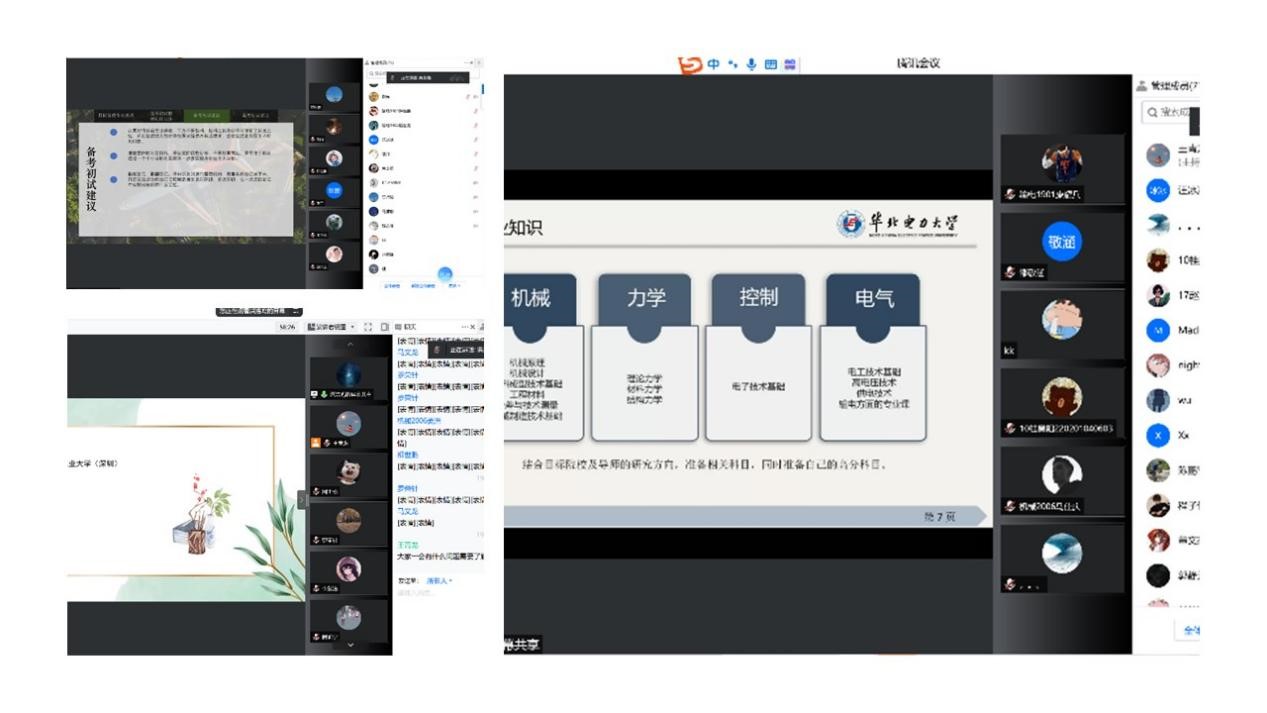The width and height of the screenshot is (1267, 713).
Task: Click the fullscreen icon in speaker view toolbar
Action: [368, 327]
